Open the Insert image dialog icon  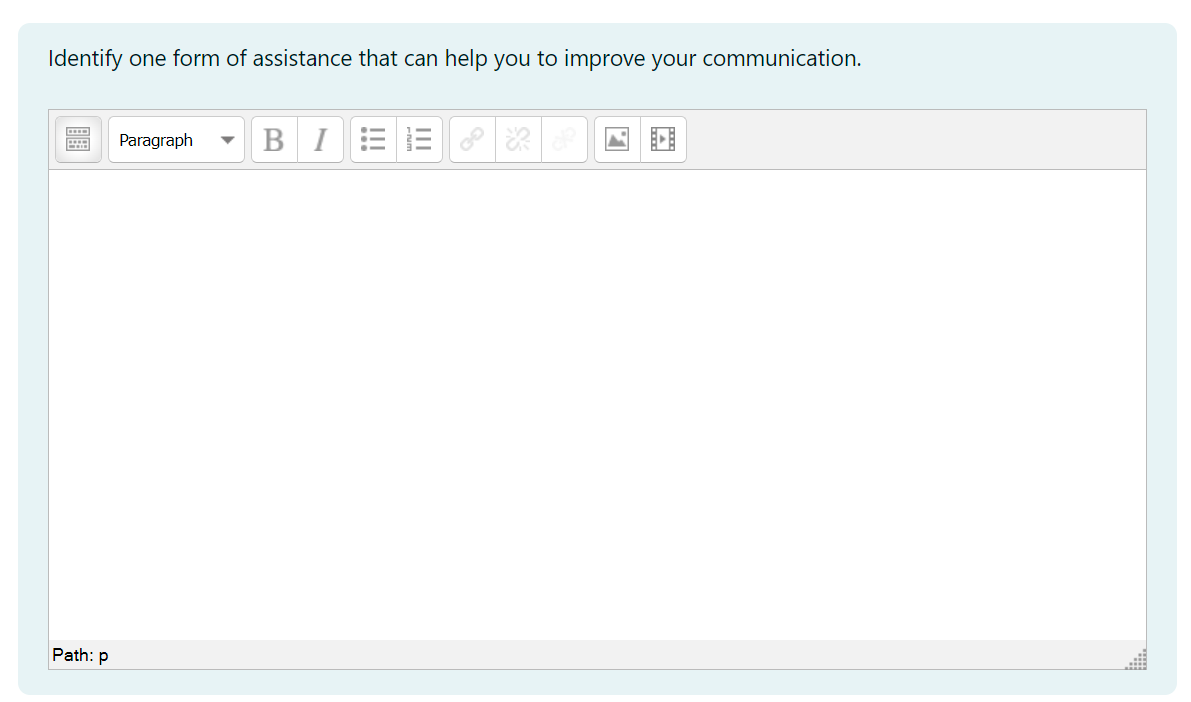616,139
